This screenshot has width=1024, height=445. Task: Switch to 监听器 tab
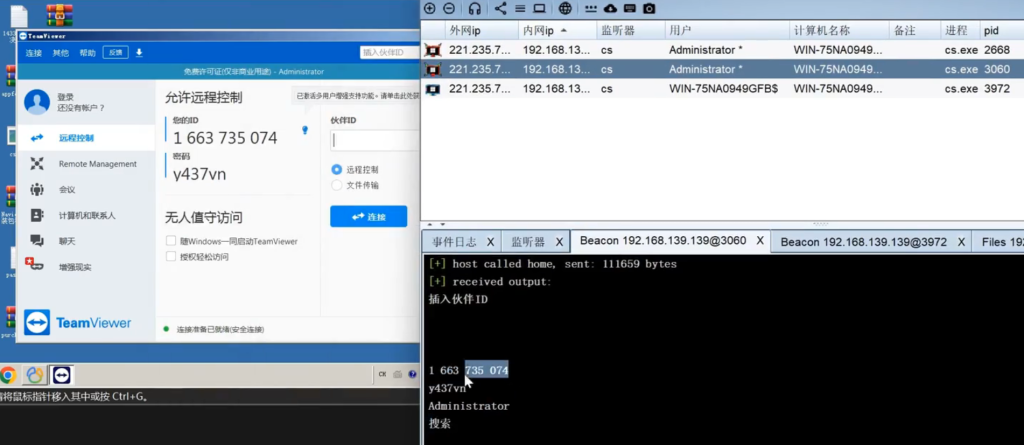pos(528,242)
